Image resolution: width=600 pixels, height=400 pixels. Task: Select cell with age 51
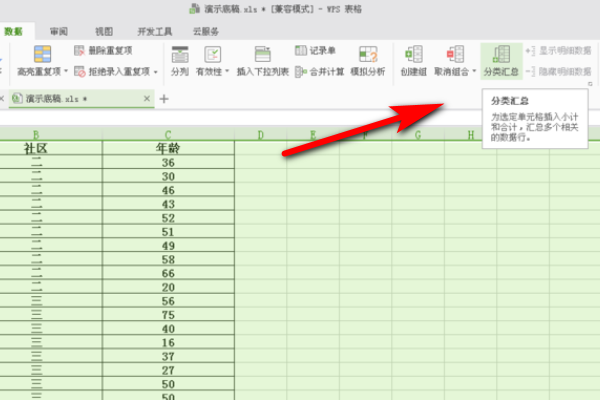[x=168, y=232]
